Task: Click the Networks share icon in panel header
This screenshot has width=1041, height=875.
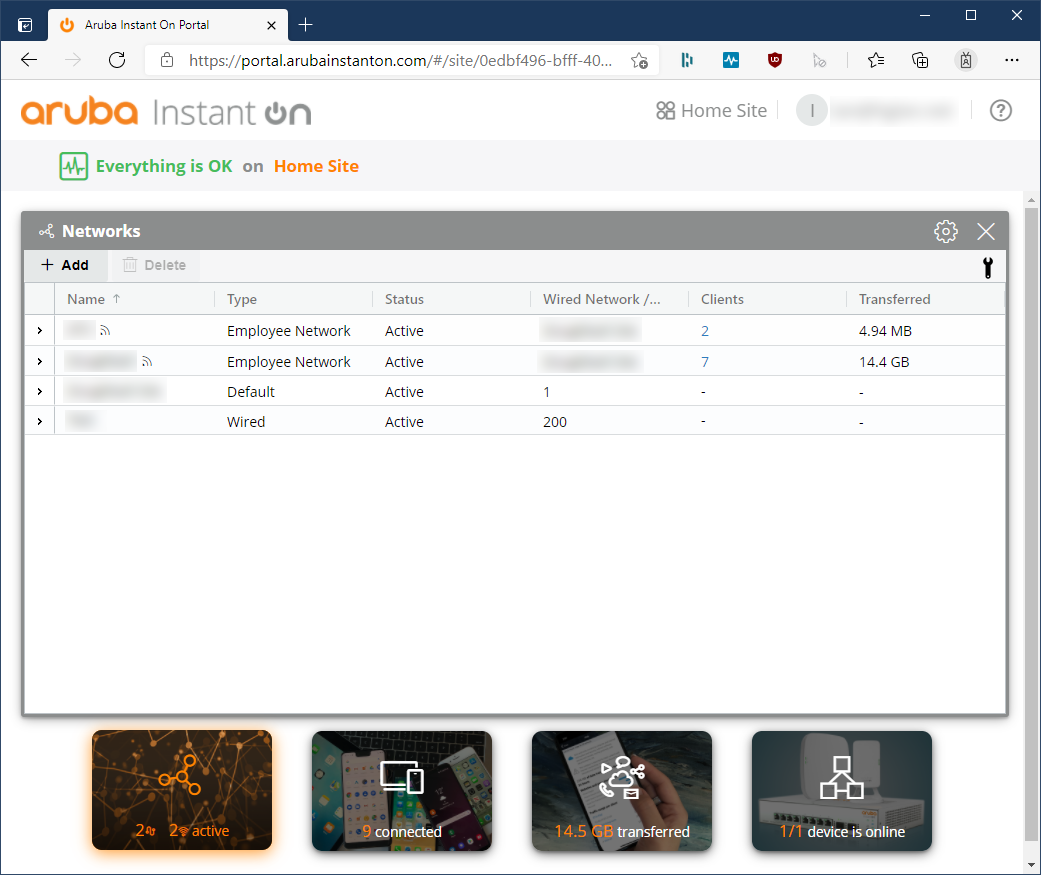Action: 46,231
